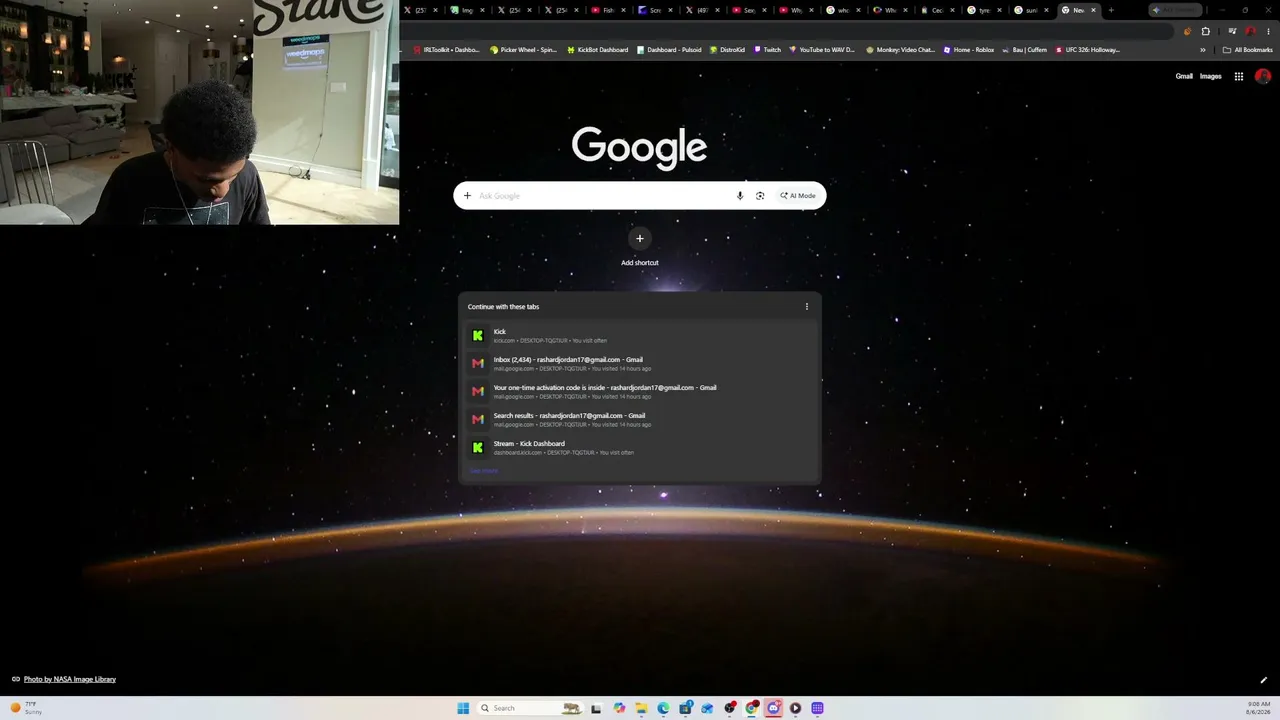Open the Monkey: Video Chat bookmark
Viewport: 1280px width, 720px height.
900,50
